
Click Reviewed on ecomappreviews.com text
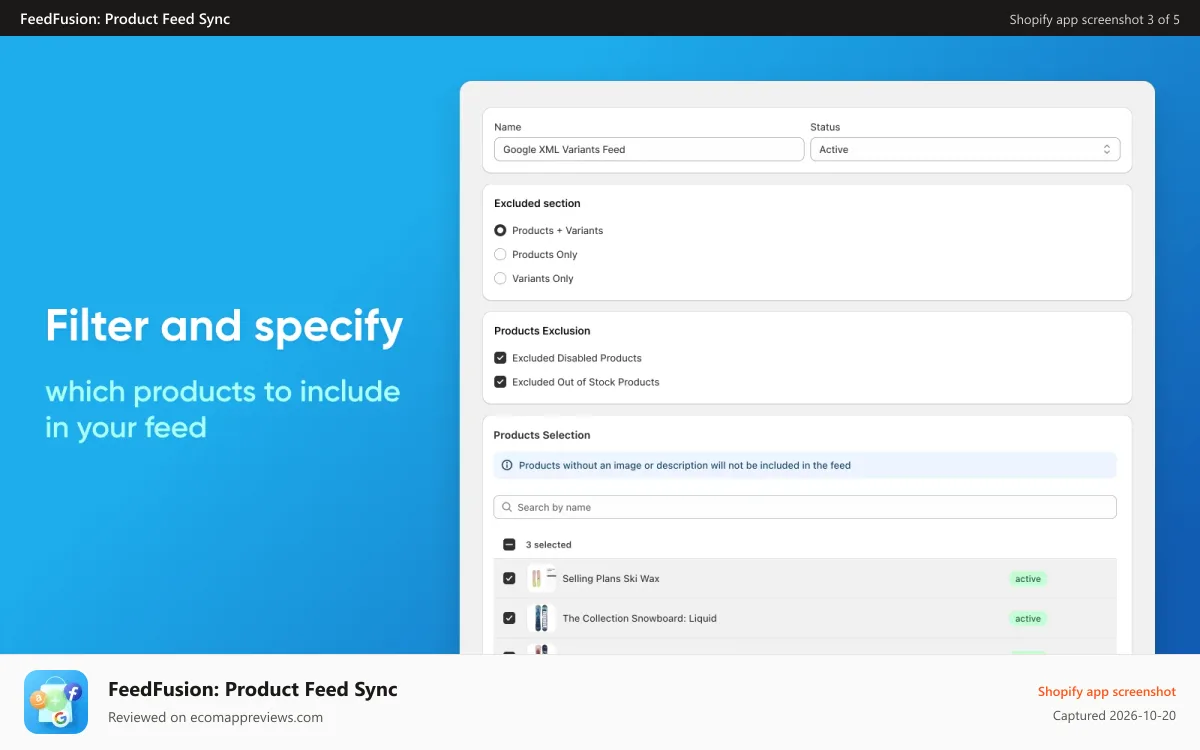[x=215, y=717]
